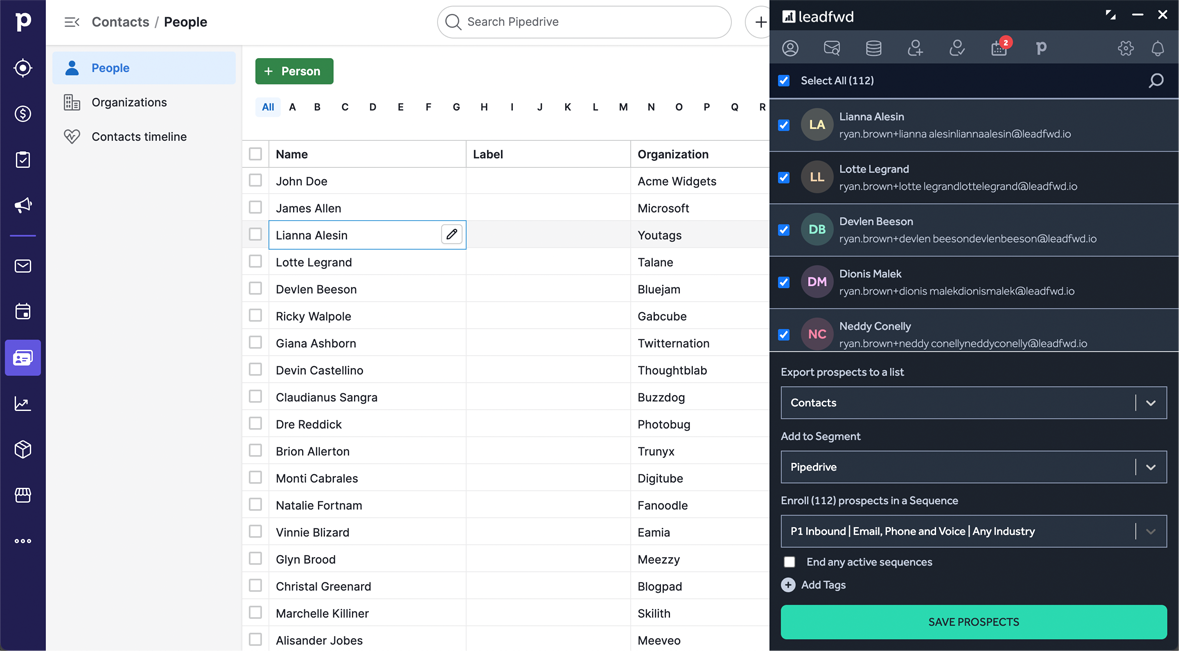
Task: Open Add to Segment Pipedrive dropdown
Action: tap(974, 467)
